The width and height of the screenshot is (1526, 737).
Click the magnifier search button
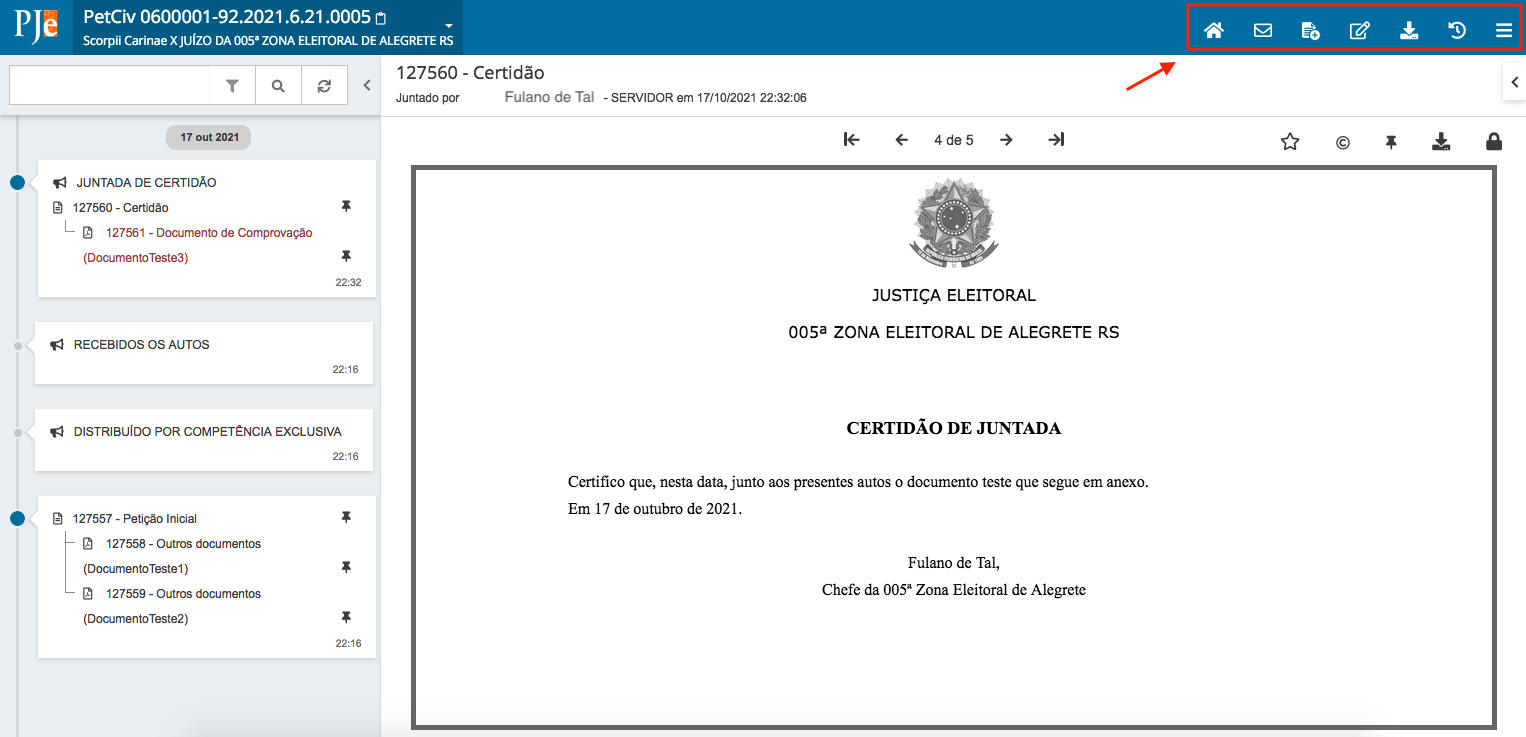[278, 86]
